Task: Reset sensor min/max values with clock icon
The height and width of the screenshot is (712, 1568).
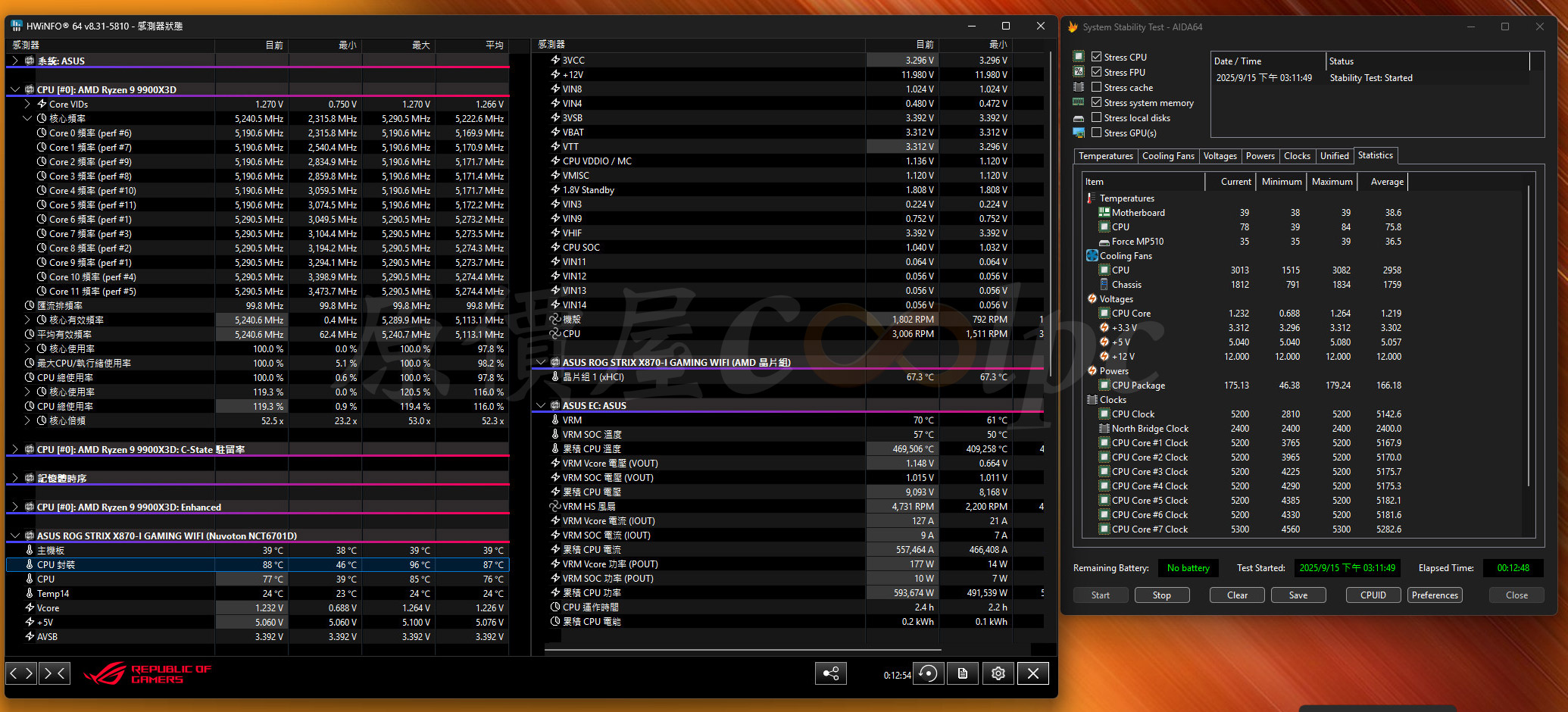Action: [928, 673]
